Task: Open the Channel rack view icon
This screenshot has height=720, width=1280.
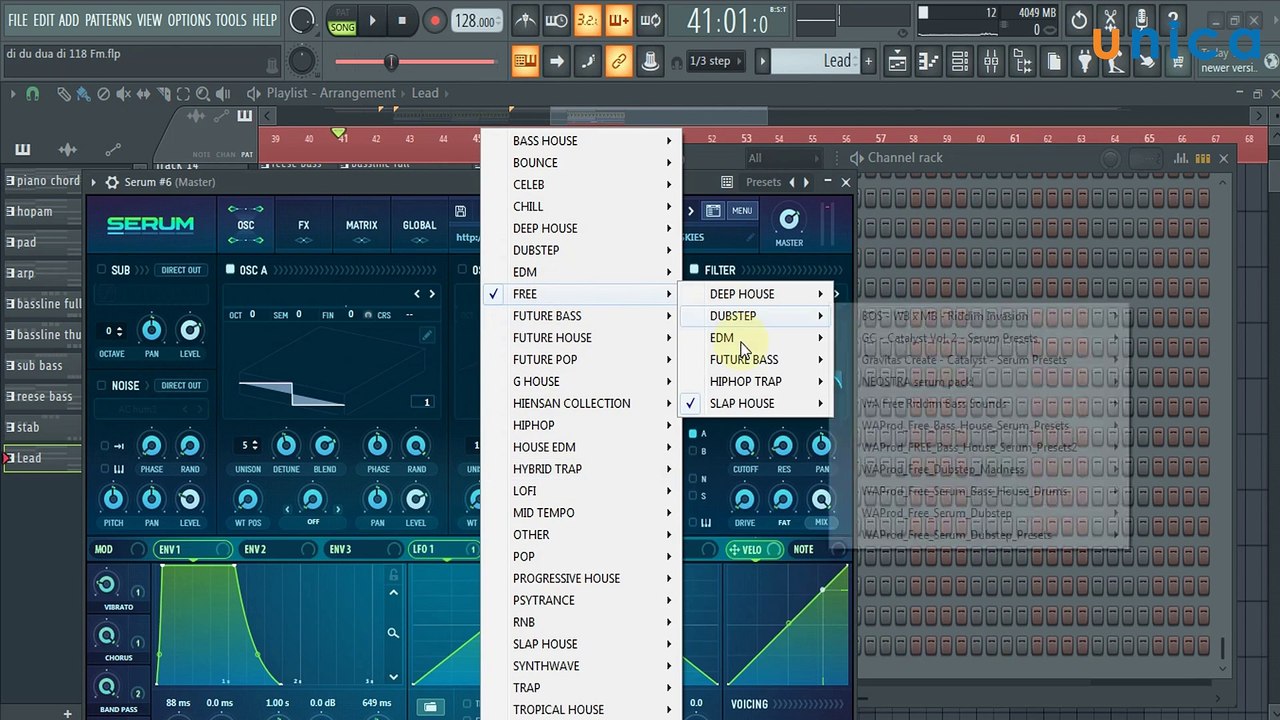Action: 960,61
